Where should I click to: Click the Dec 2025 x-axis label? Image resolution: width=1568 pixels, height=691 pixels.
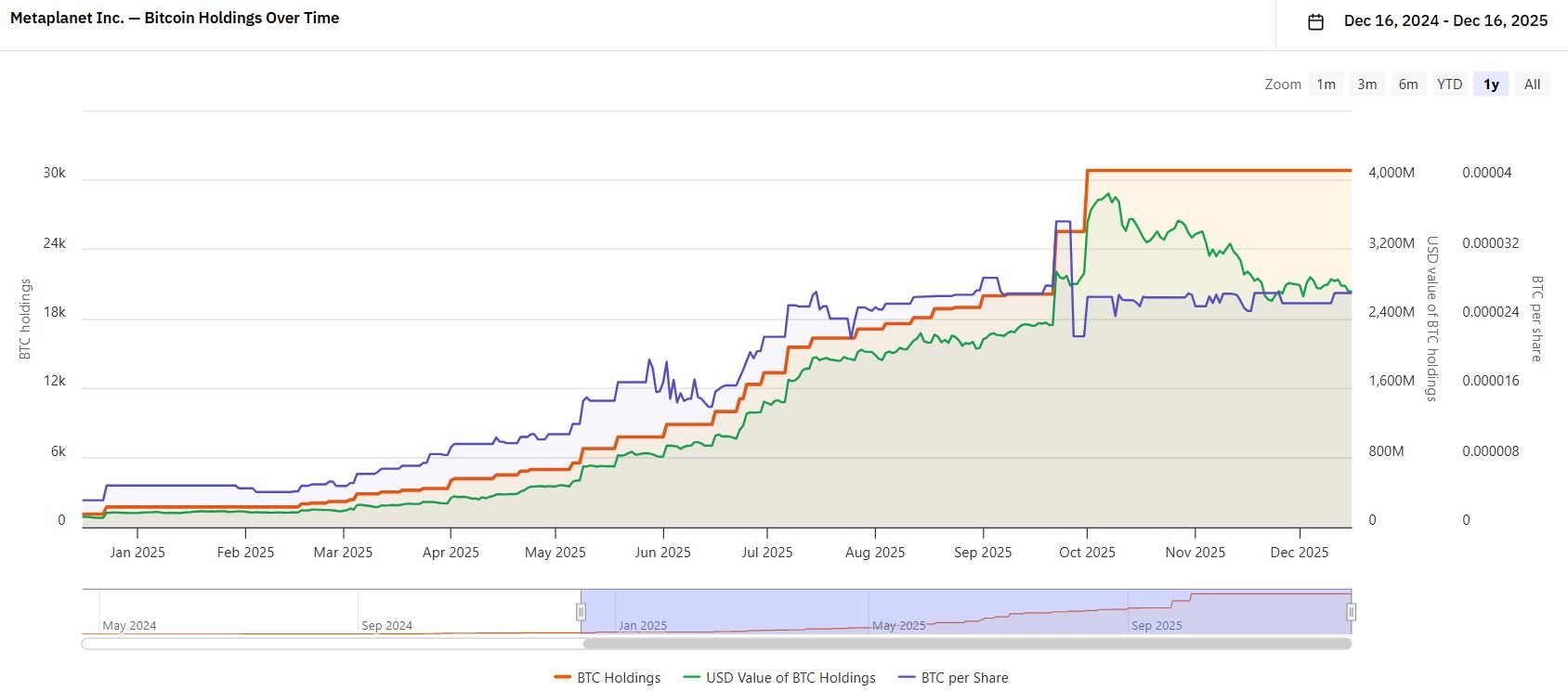coord(1299,553)
